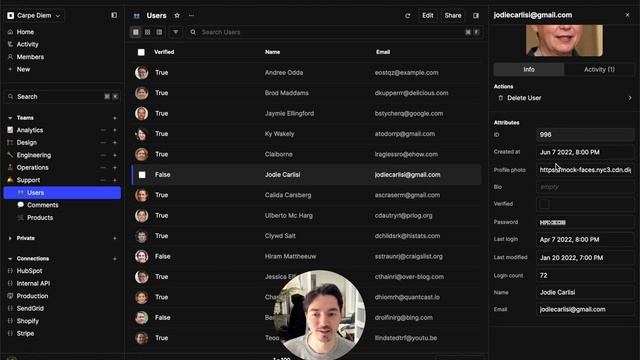The image size is (640, 360).
Task: Open the Design team
Action: pyautogui.click(x=27, y=142)
